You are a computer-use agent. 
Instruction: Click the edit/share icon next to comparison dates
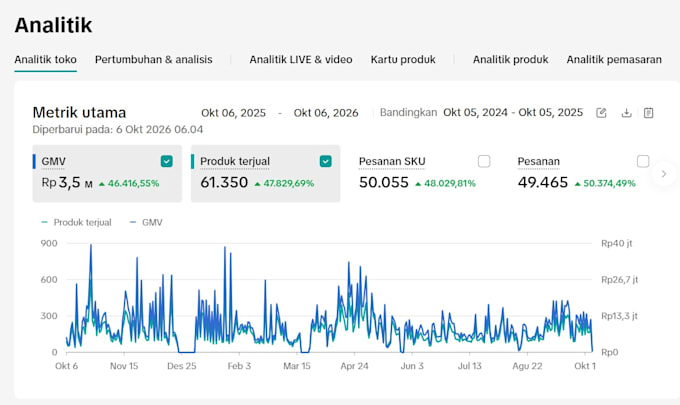click(601, 113)
